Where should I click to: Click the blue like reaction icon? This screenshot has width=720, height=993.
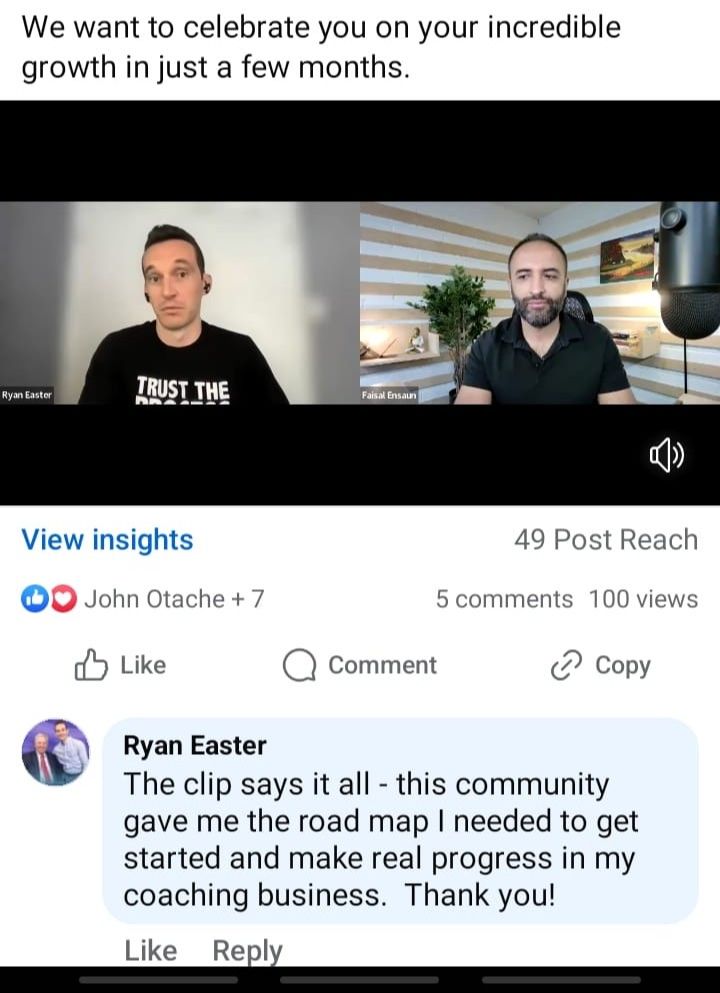click(34, 599)
